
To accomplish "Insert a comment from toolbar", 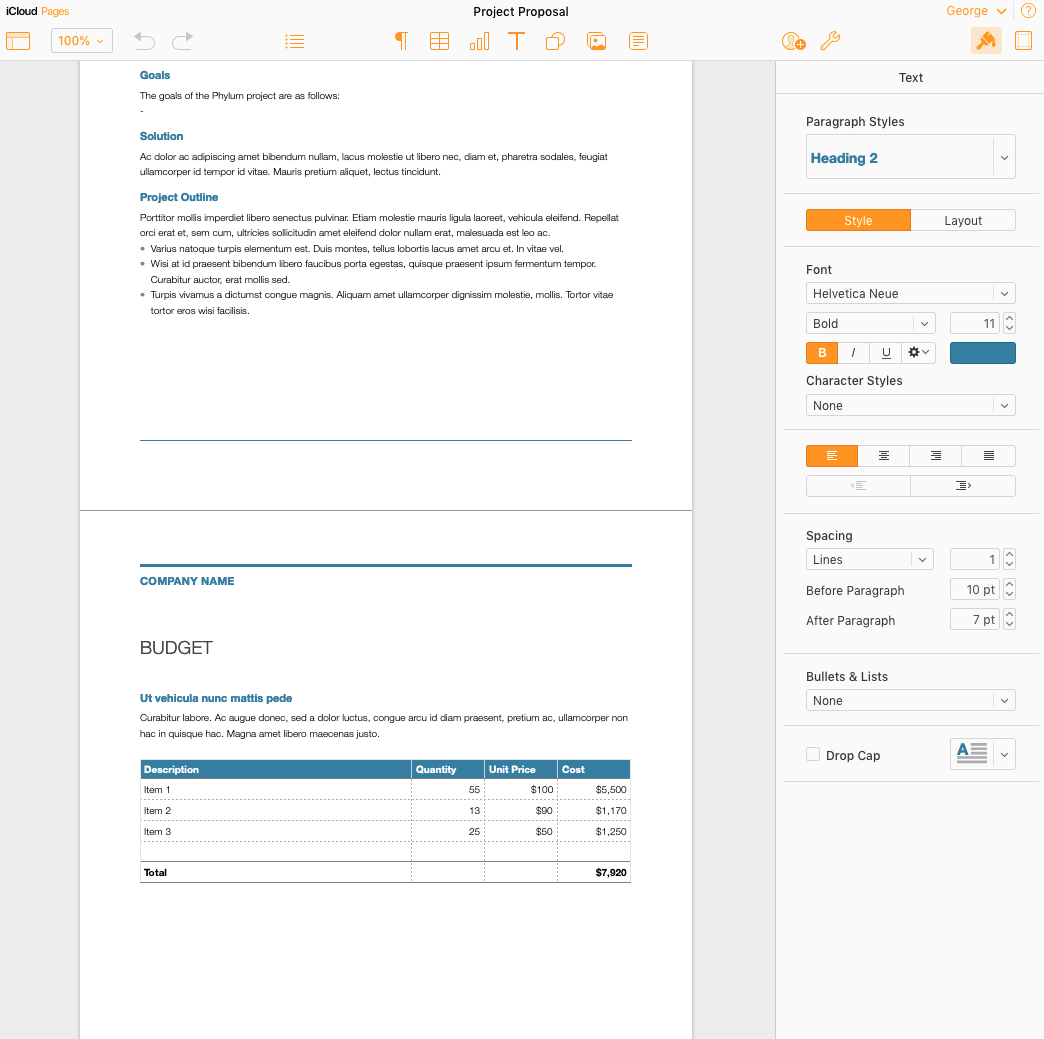I will coord(638,41).
